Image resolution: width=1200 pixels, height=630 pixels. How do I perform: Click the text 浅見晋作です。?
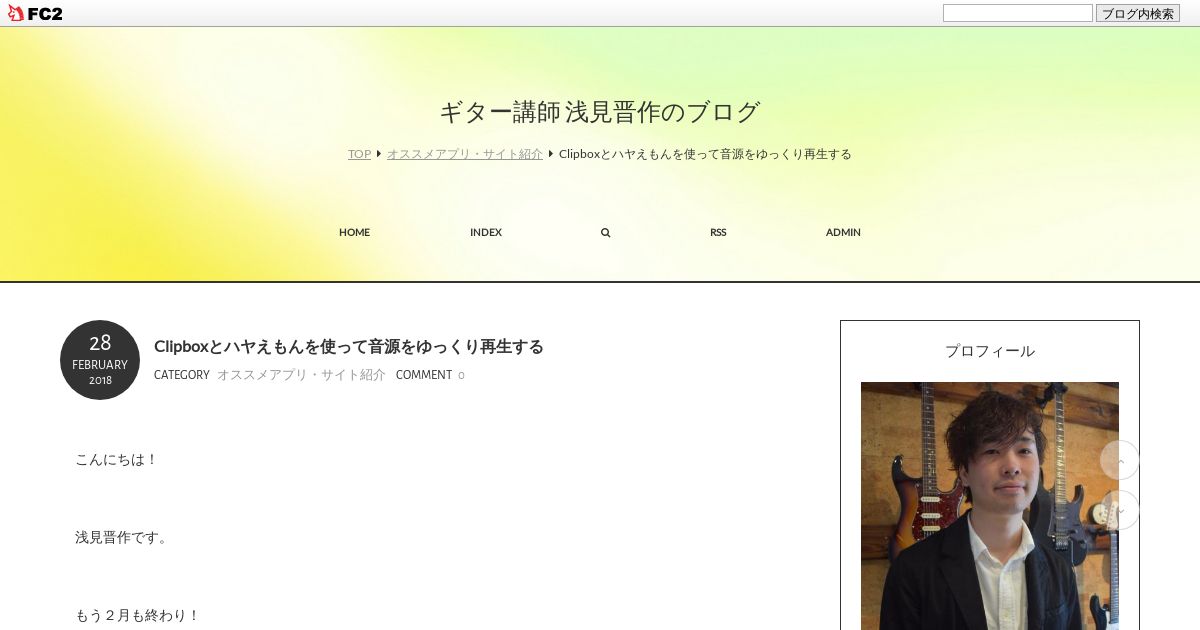(x=124, y=537)
